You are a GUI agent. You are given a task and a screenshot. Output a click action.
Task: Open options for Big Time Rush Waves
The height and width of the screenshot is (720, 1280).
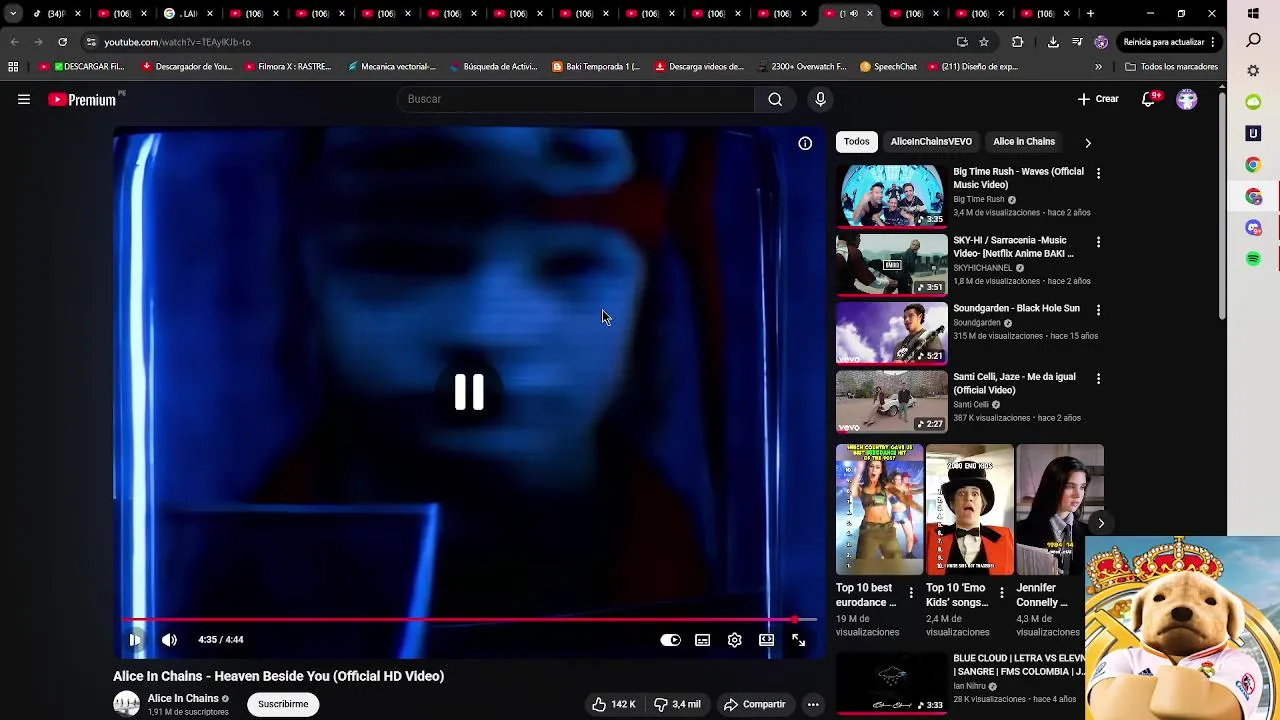pyautogui.click(x=1098, y=174)
